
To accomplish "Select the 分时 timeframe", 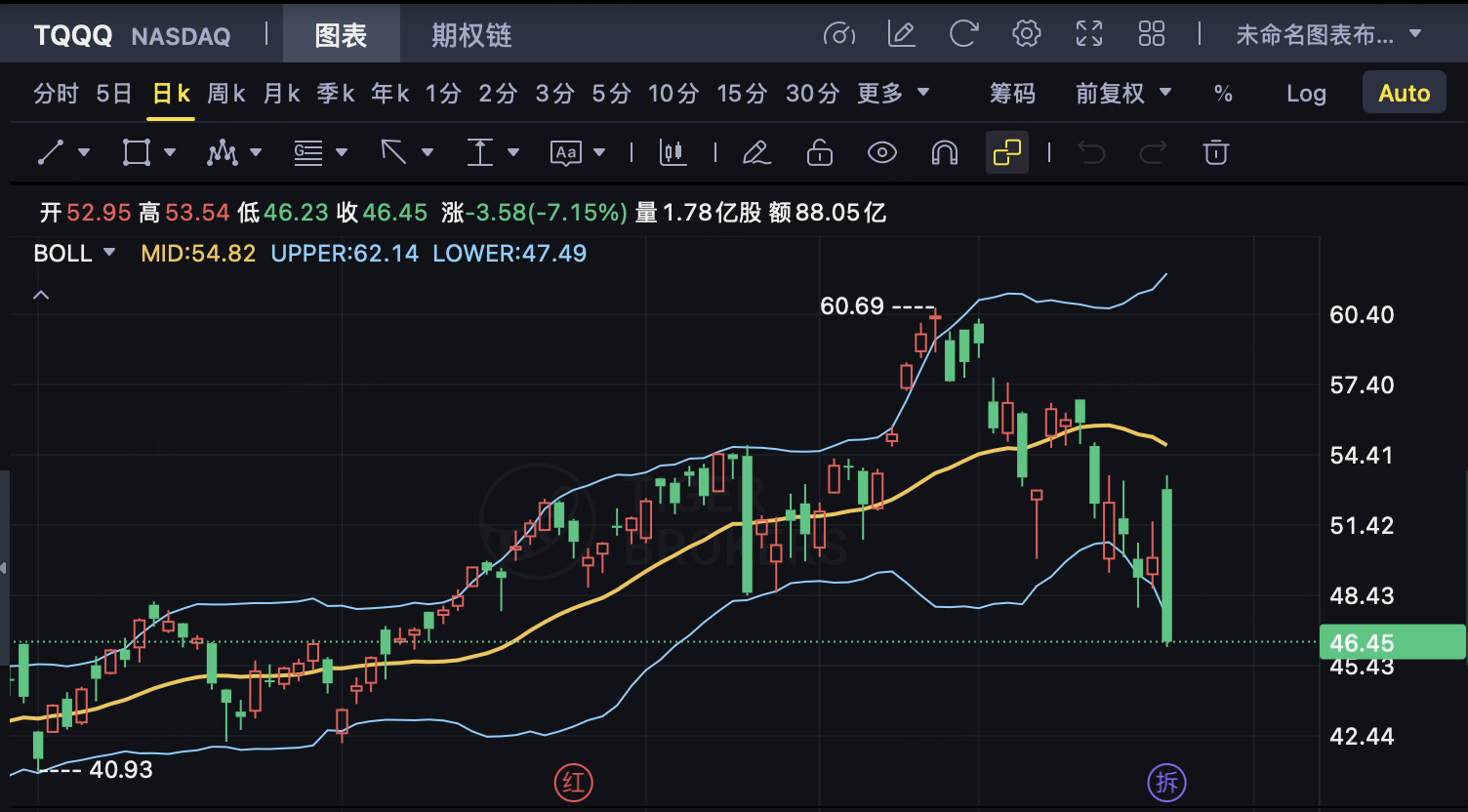I will (x=56, y=94).
